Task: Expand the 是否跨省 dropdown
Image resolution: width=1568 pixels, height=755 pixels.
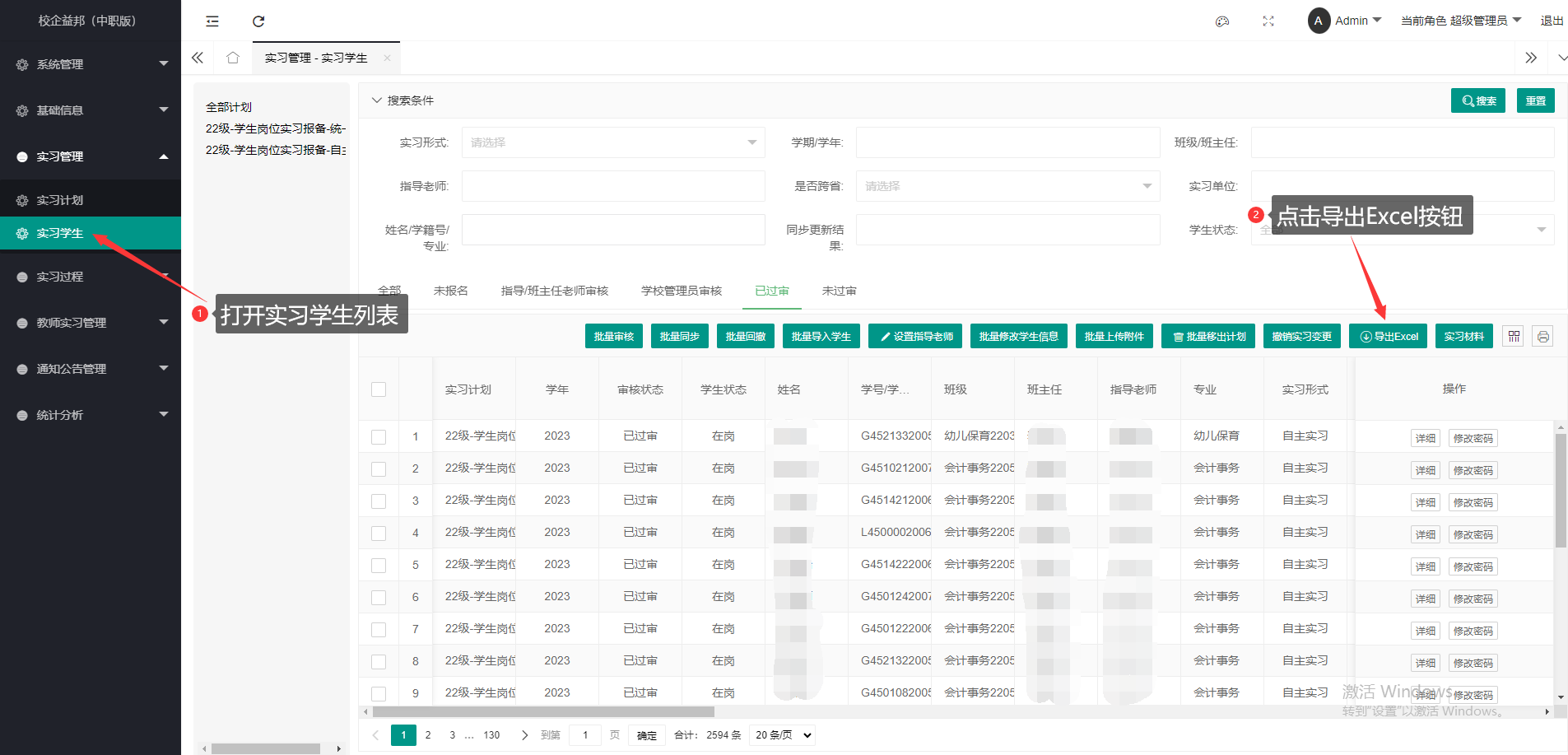Action: point(1007,186)
